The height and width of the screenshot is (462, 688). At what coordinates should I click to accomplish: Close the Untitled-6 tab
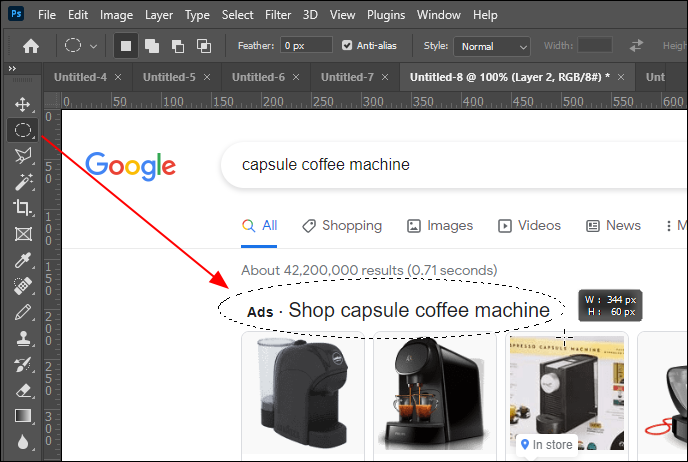(x=296, y=77)
